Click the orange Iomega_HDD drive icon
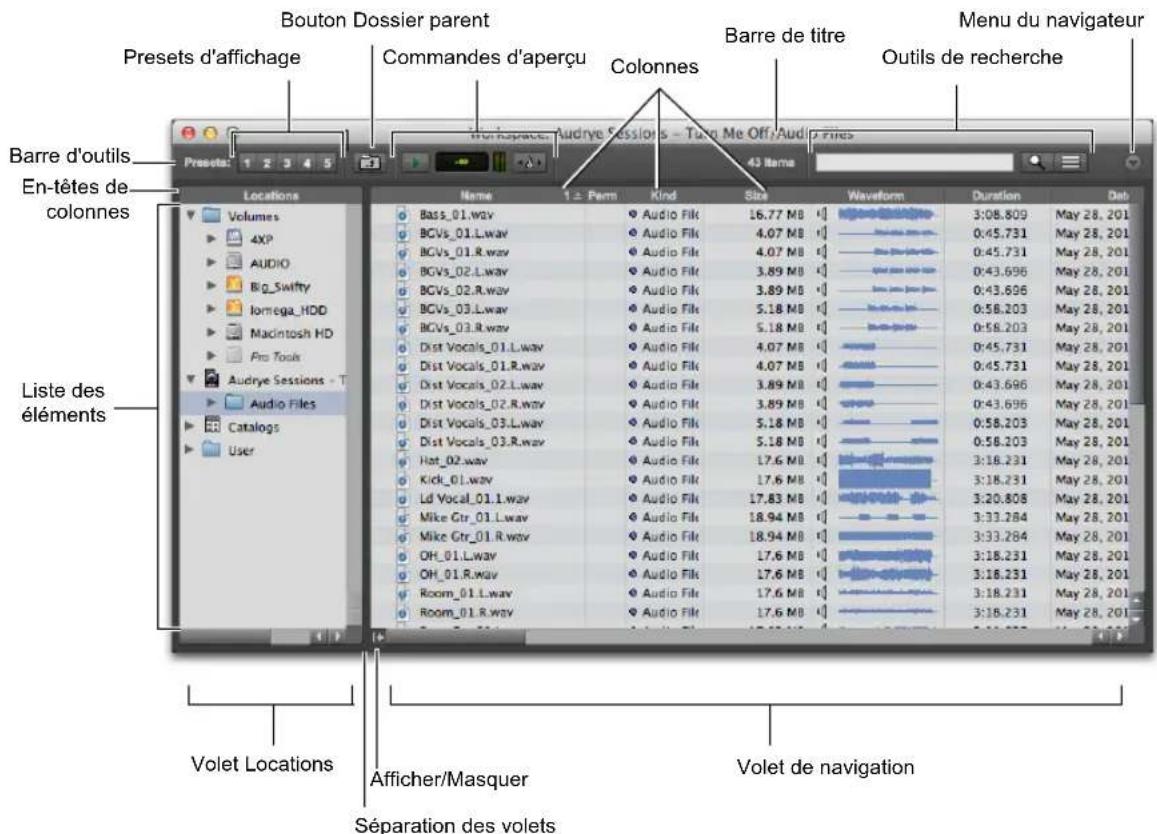1157x834 pixels. coord(234,309)
